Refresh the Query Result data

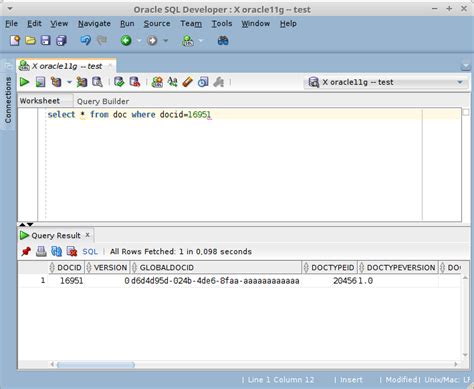pos(56,251)
